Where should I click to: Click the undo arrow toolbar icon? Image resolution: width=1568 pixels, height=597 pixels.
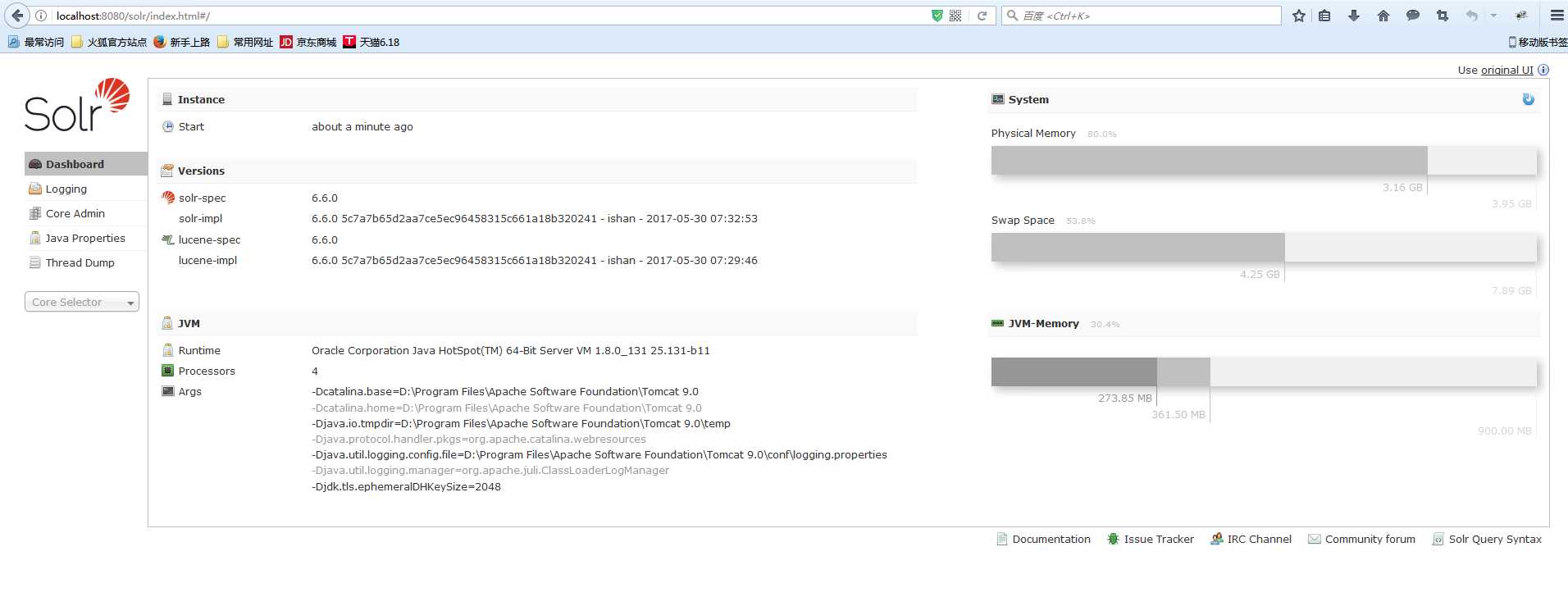click(1472, 16)
